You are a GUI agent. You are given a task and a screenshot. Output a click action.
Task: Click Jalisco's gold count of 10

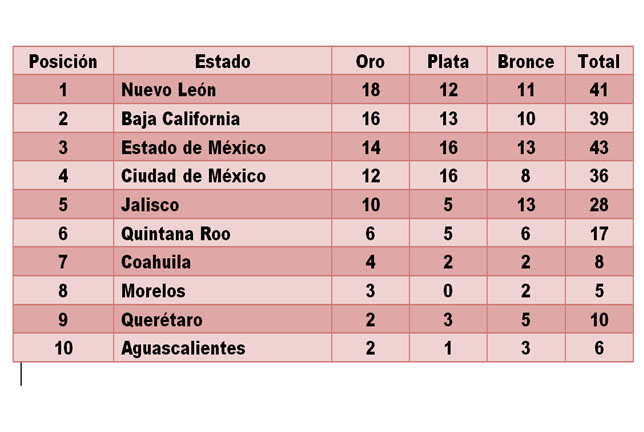(370, 205)
